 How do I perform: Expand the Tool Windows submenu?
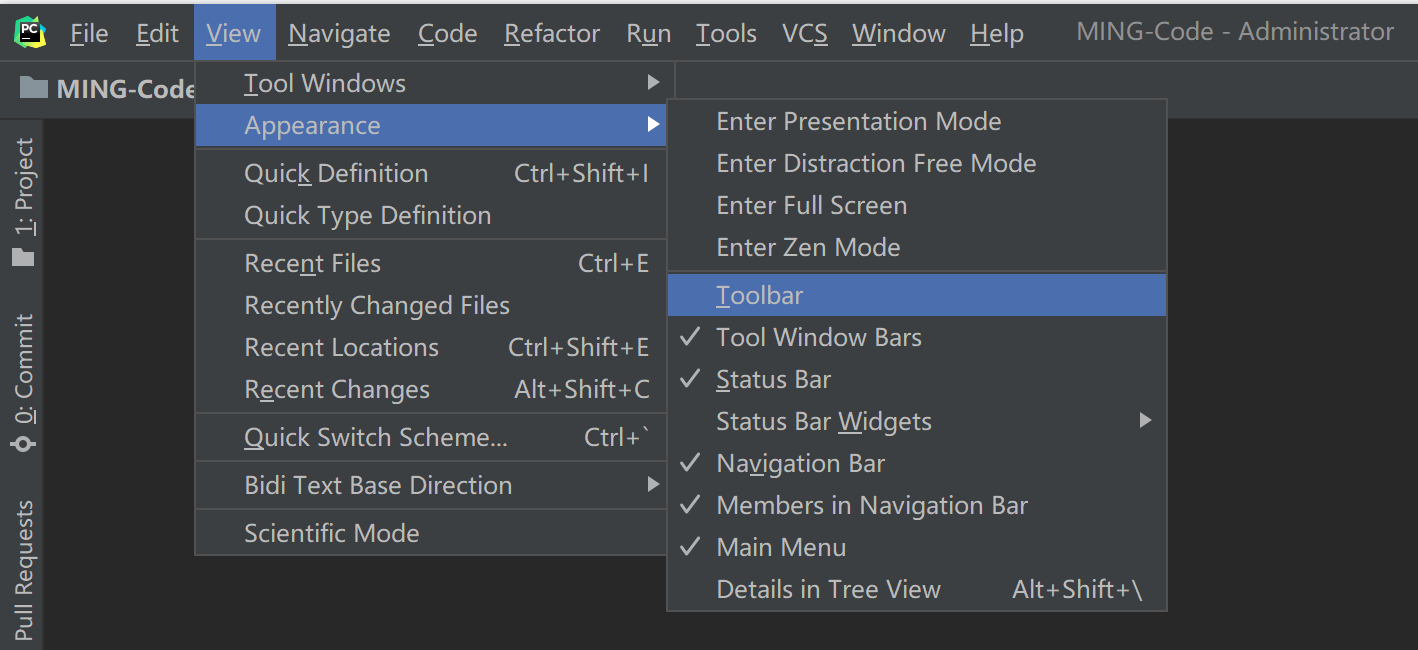[325, 84]
